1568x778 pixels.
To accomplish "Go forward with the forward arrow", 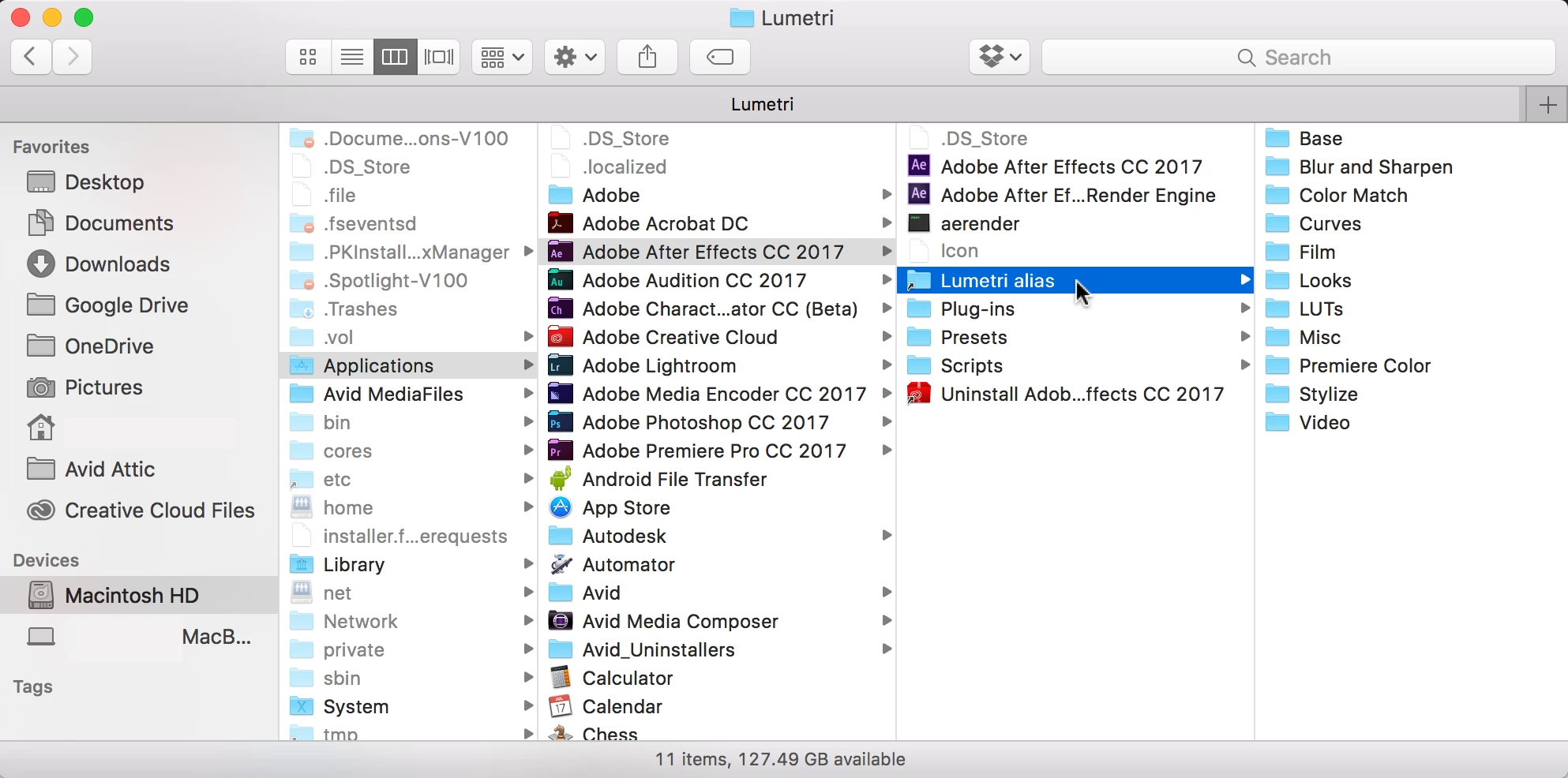I will (x=73, y=57).
